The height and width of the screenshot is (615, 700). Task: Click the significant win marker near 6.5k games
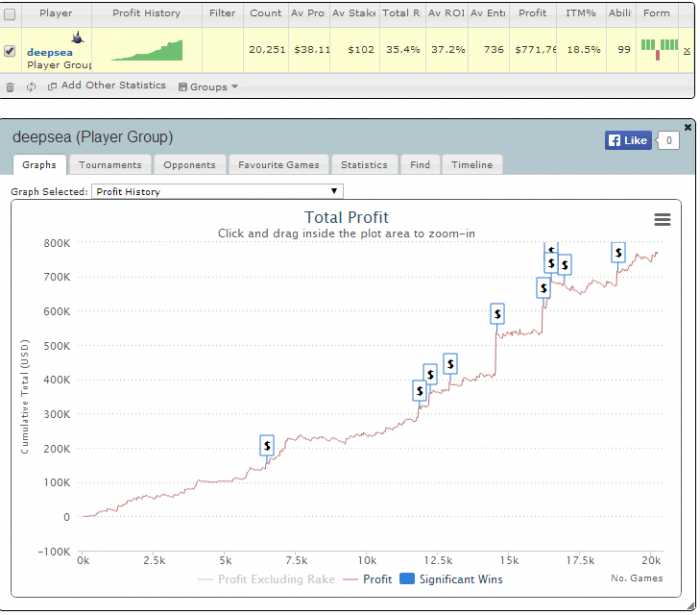[x=267, y=445]
